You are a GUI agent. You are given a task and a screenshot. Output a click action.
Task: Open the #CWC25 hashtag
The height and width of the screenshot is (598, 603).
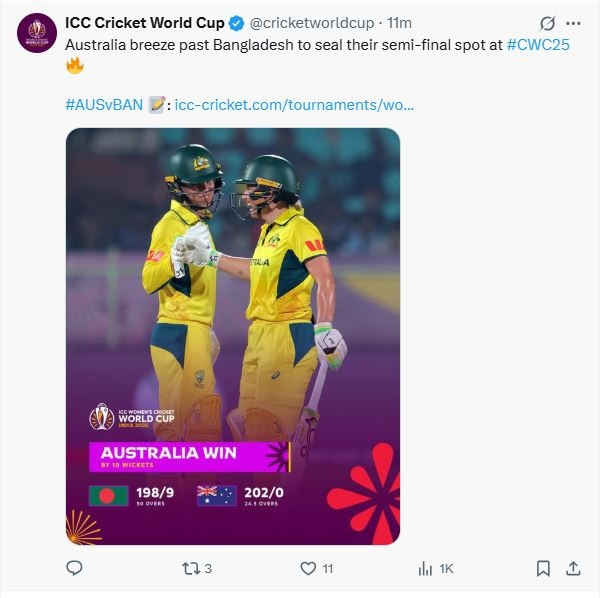point(538,45)
